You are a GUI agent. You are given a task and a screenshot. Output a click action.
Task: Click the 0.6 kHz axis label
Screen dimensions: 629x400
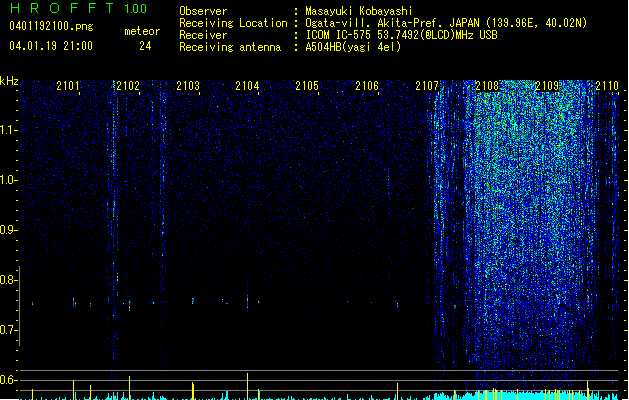pyautogui.click(x=8, y=380)
